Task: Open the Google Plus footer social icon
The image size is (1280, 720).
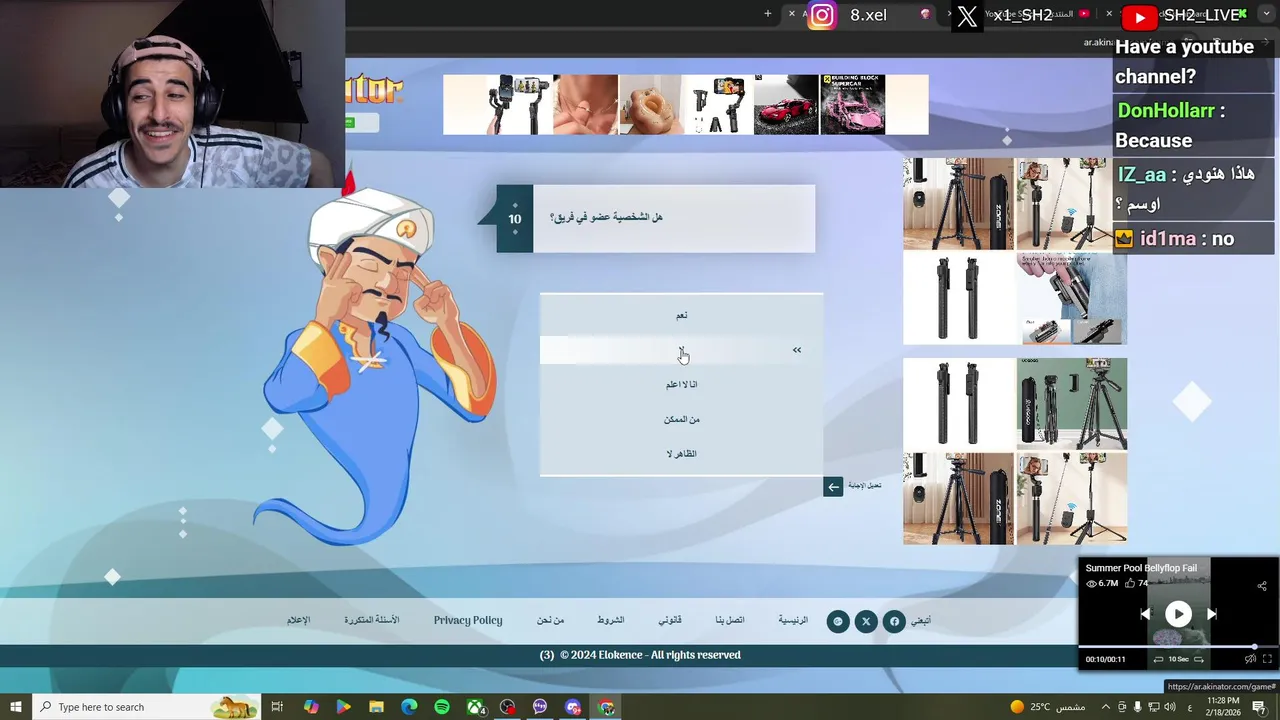Action: click(838, 621)
